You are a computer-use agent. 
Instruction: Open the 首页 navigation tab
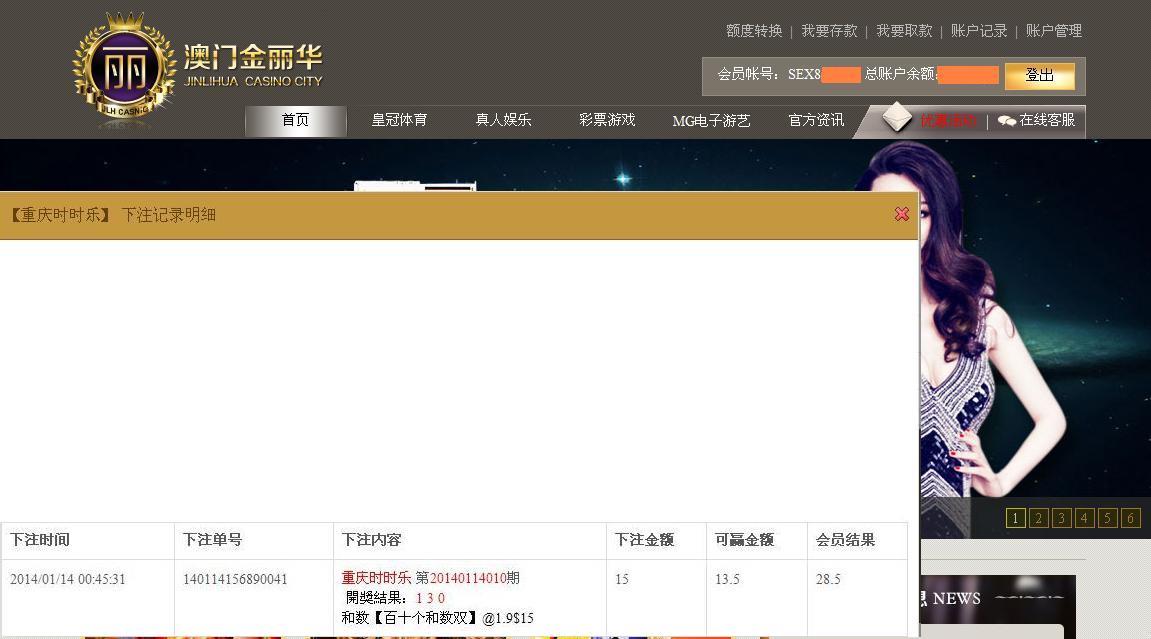point(295,120)
